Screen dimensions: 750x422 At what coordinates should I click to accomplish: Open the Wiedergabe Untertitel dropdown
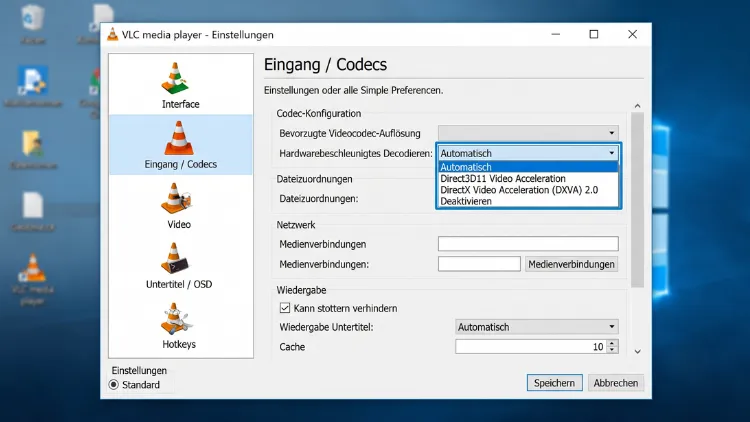point(537,327)
